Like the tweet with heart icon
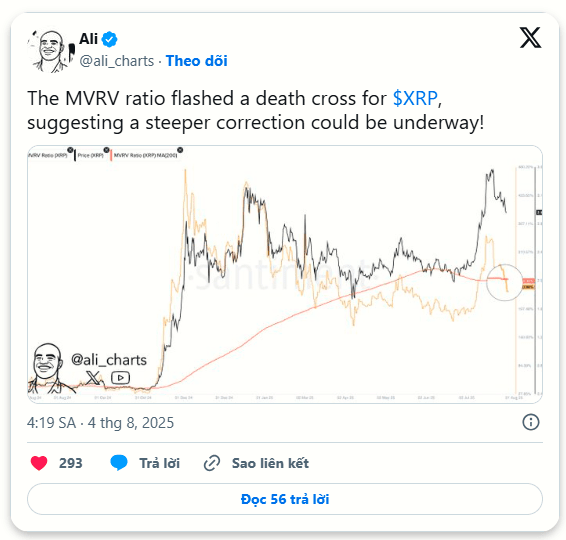This screenshot has width=566, height=540. [39, 463]
